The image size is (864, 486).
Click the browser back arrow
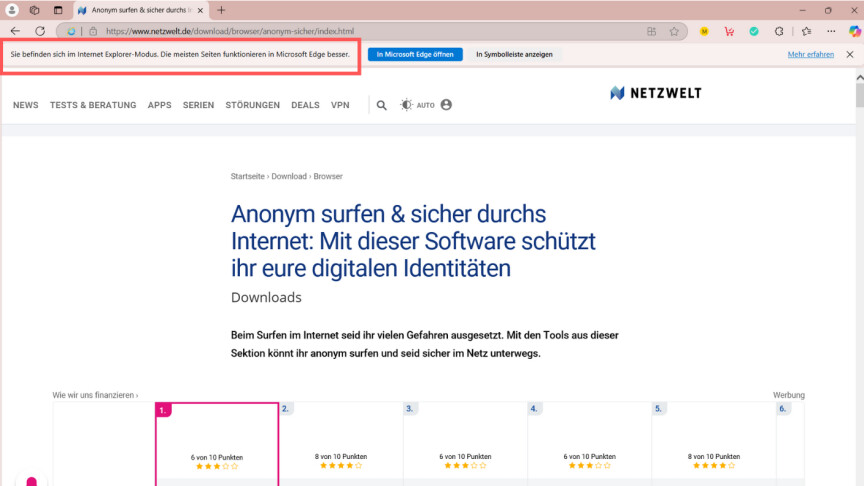coord(15,31)
